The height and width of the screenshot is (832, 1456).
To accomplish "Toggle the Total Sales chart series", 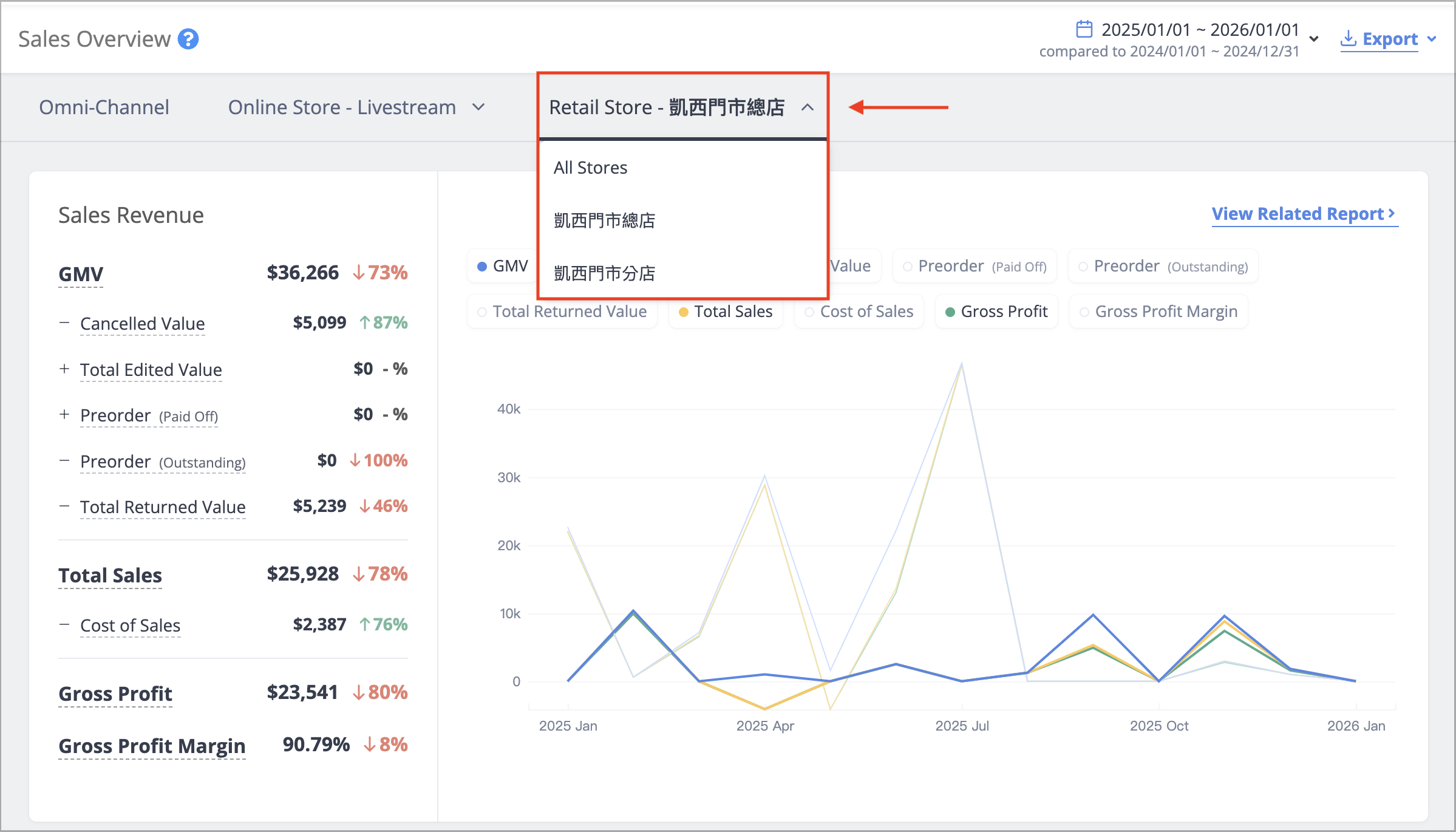I will 726,312.
